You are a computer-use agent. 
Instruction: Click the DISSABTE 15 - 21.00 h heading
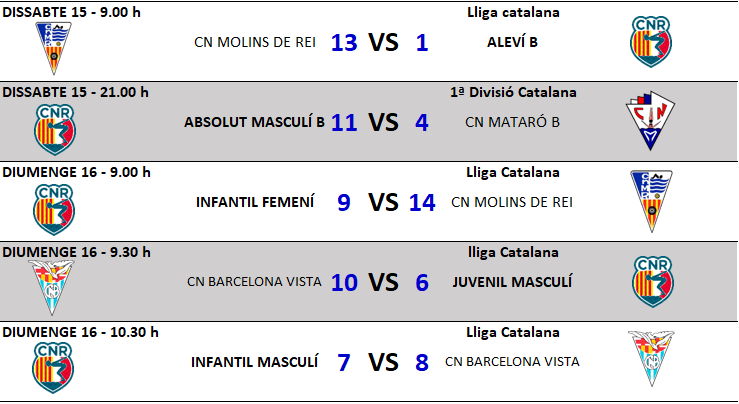click(x=76, y=92)
